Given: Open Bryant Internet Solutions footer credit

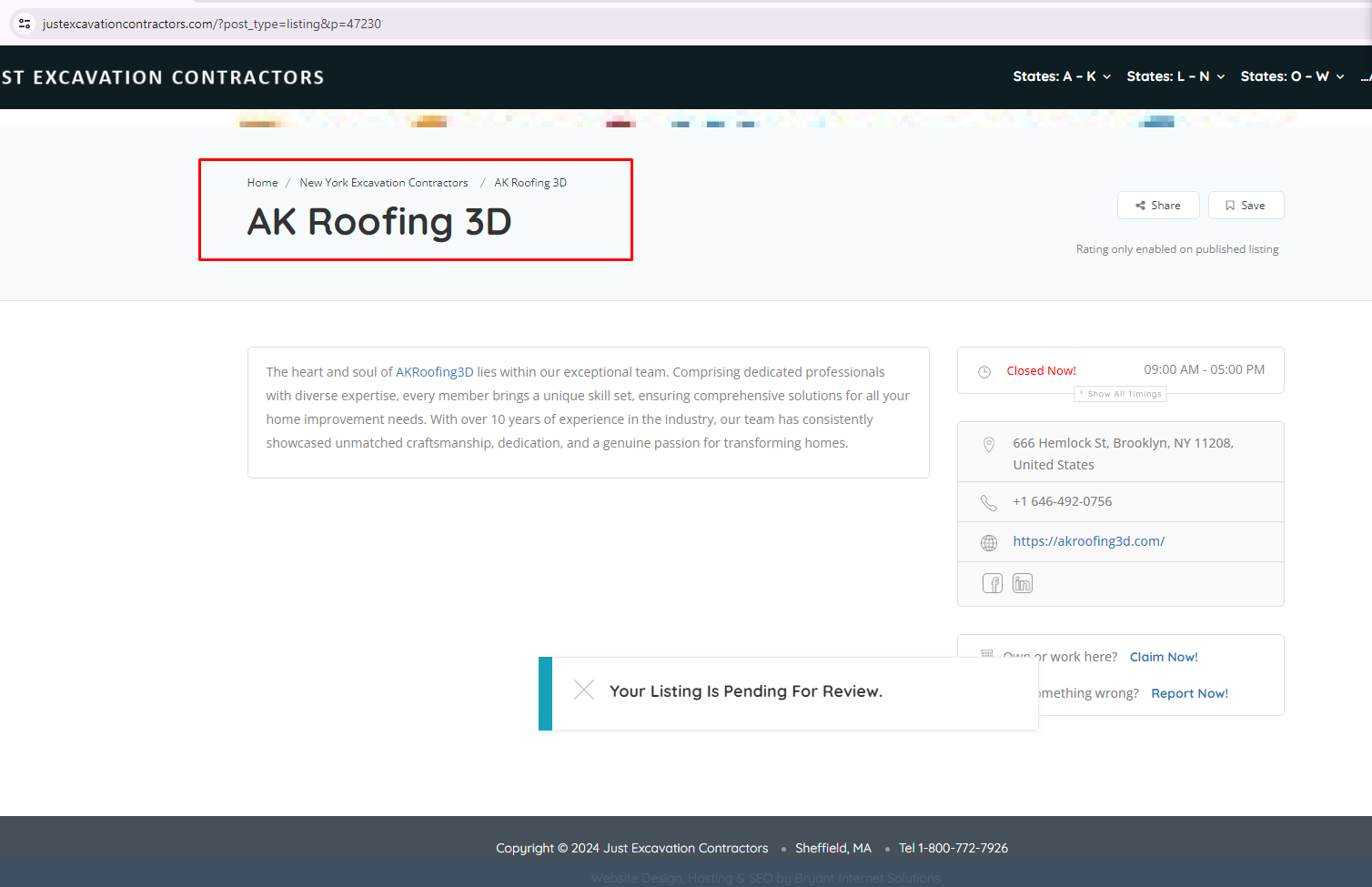Looking at the screenshot, I should tap(867, 879).
